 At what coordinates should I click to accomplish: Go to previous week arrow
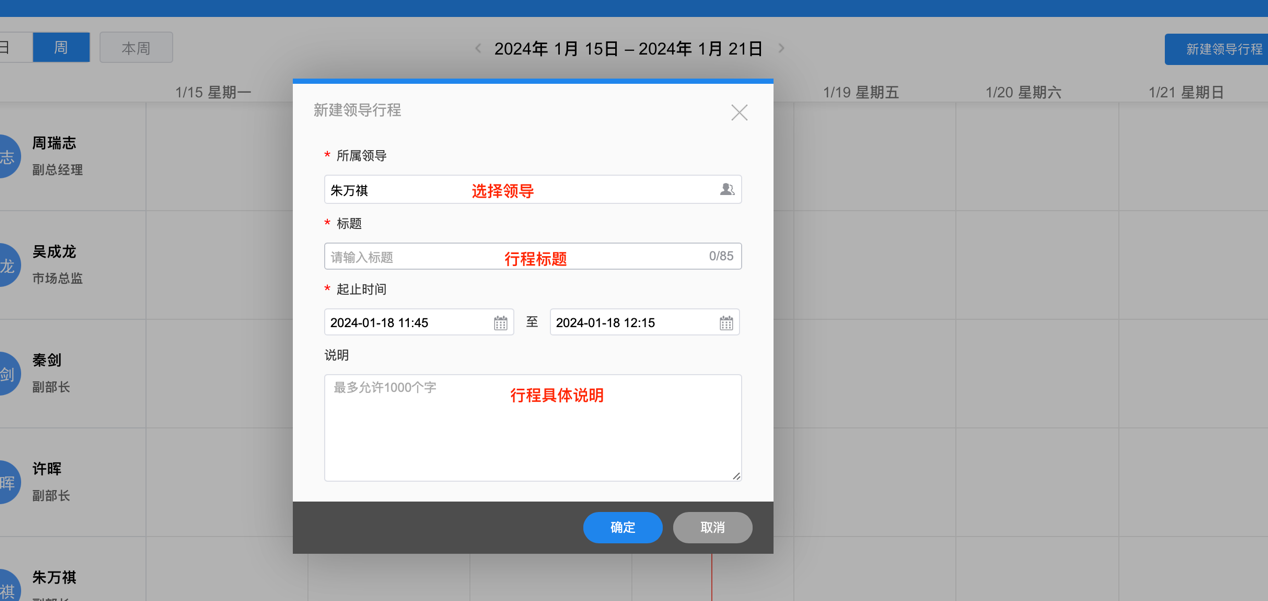coord(478,48)
